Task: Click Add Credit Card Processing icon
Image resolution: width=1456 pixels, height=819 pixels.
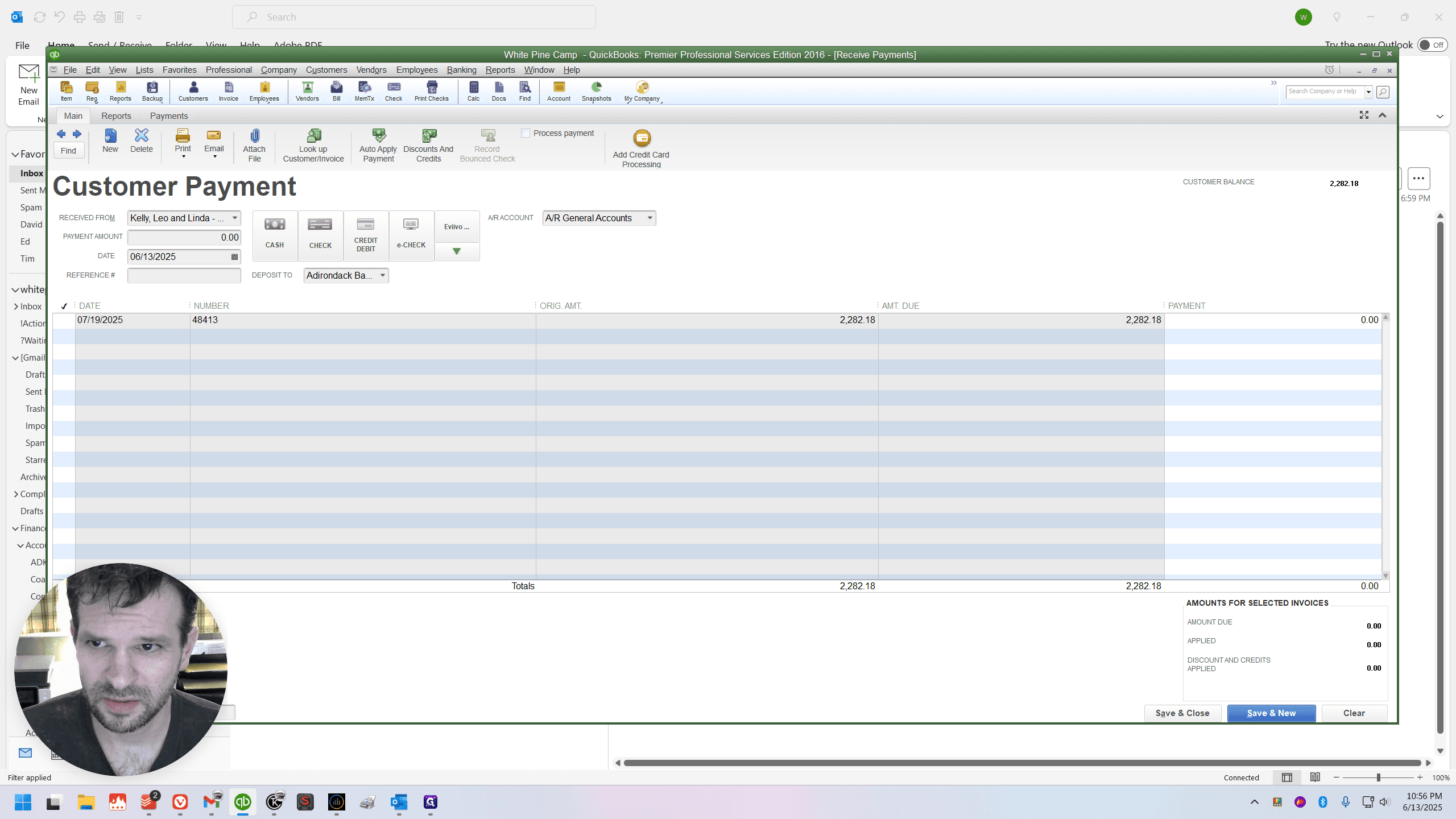Action: pyautogui.click(x=642, y=138)
